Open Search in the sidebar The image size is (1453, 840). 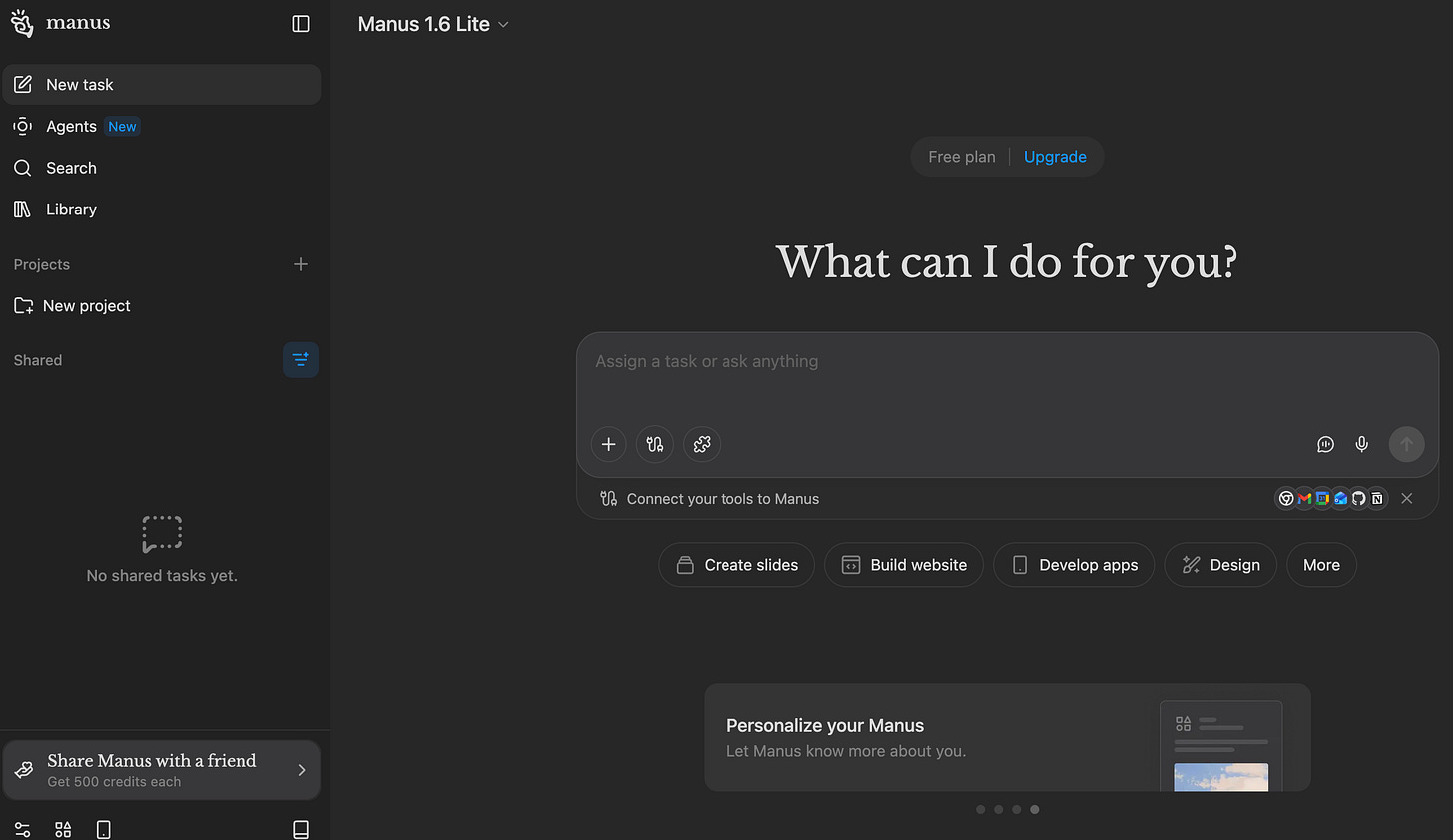(x=162, y=168)
